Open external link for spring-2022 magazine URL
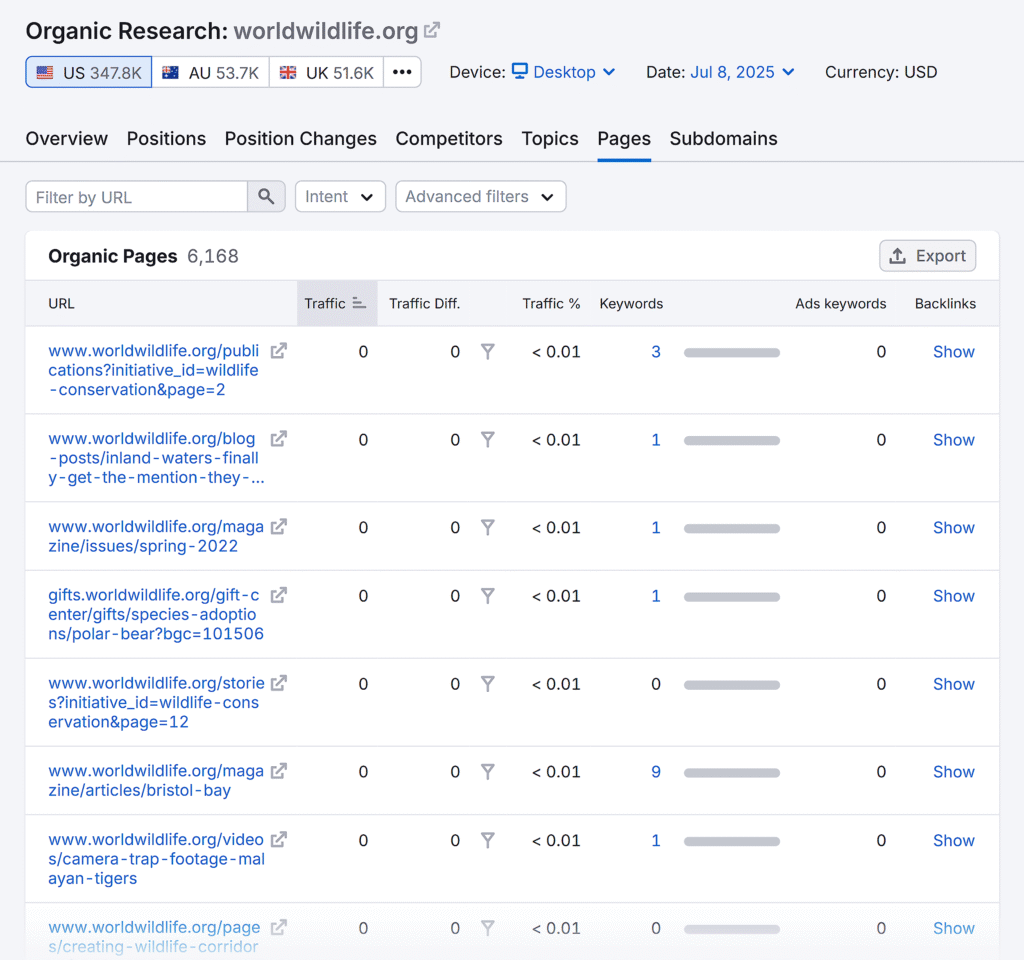This screenshot has height=960, width=1024. pos(279,527)
